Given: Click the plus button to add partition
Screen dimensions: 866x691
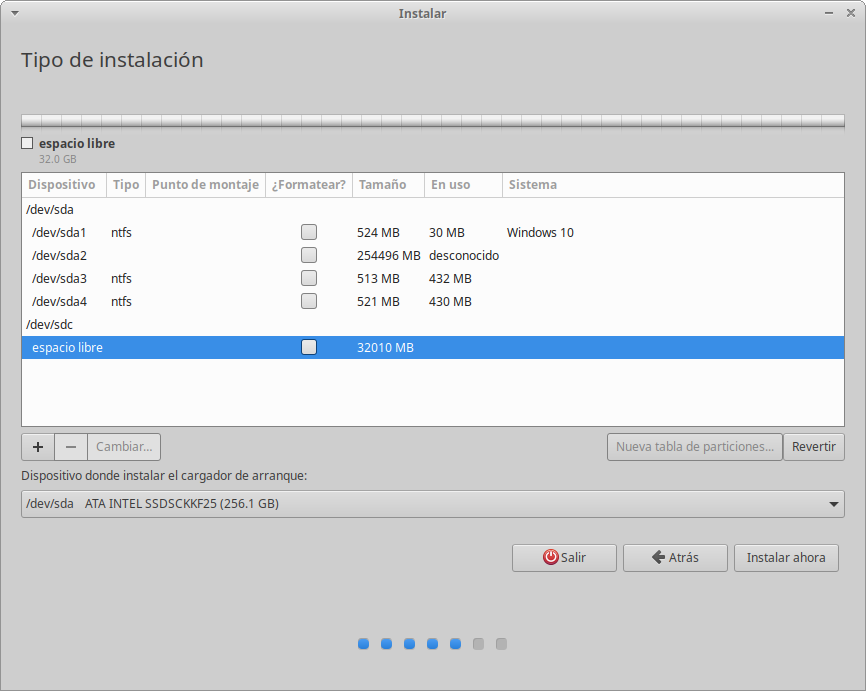Looking at the screenshot, I should (x=38, y=446).
